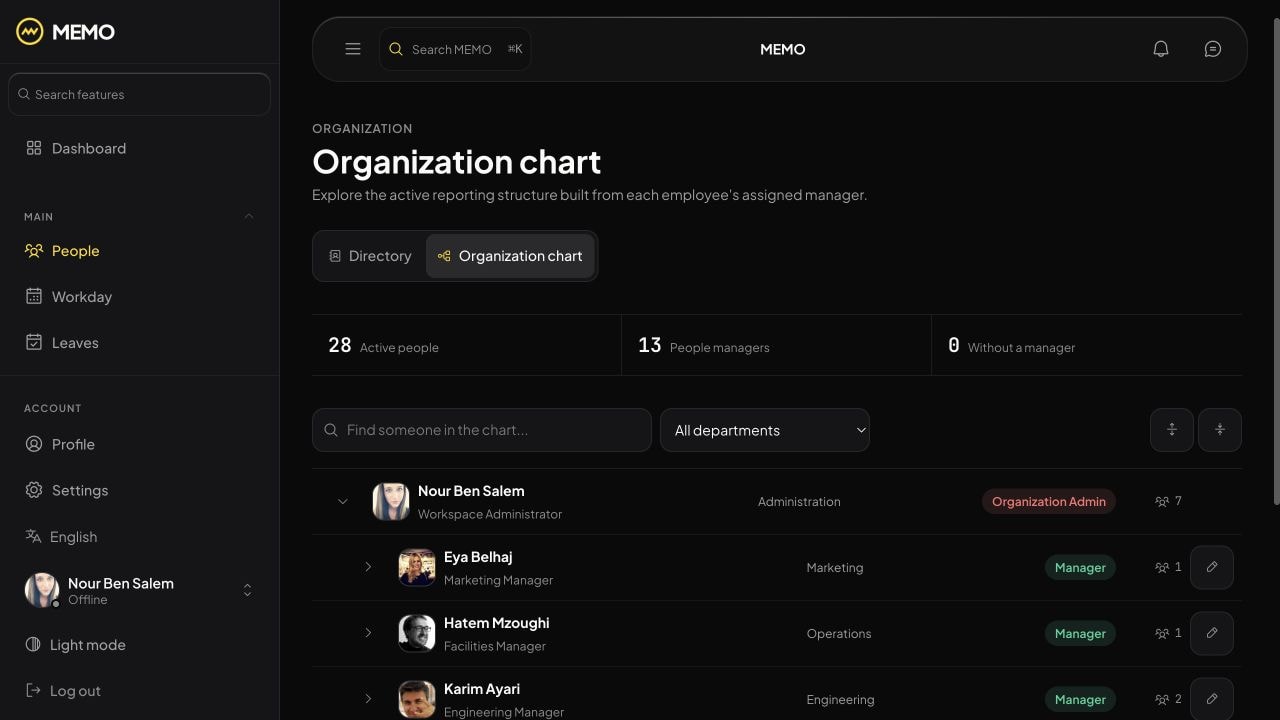Image resolution: width=1280 pixels, height=720 pixels.
Task: Click Log out in sidebar
Action: 139,691
